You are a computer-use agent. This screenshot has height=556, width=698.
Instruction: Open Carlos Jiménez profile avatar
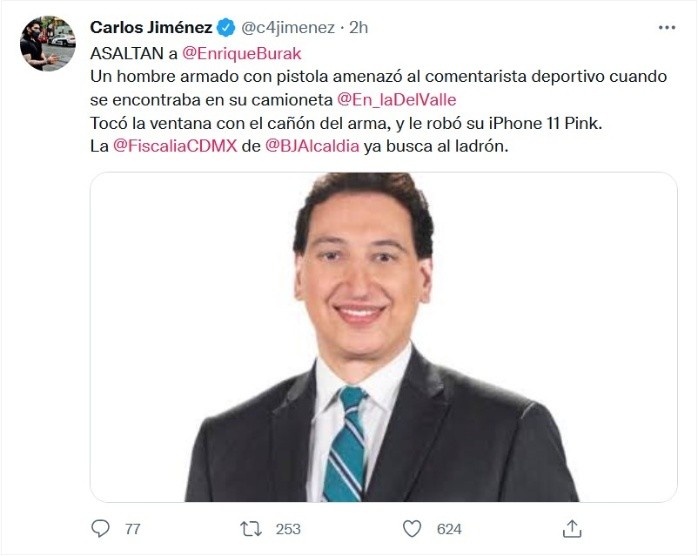pyautogui.click(x=48, y=43)
